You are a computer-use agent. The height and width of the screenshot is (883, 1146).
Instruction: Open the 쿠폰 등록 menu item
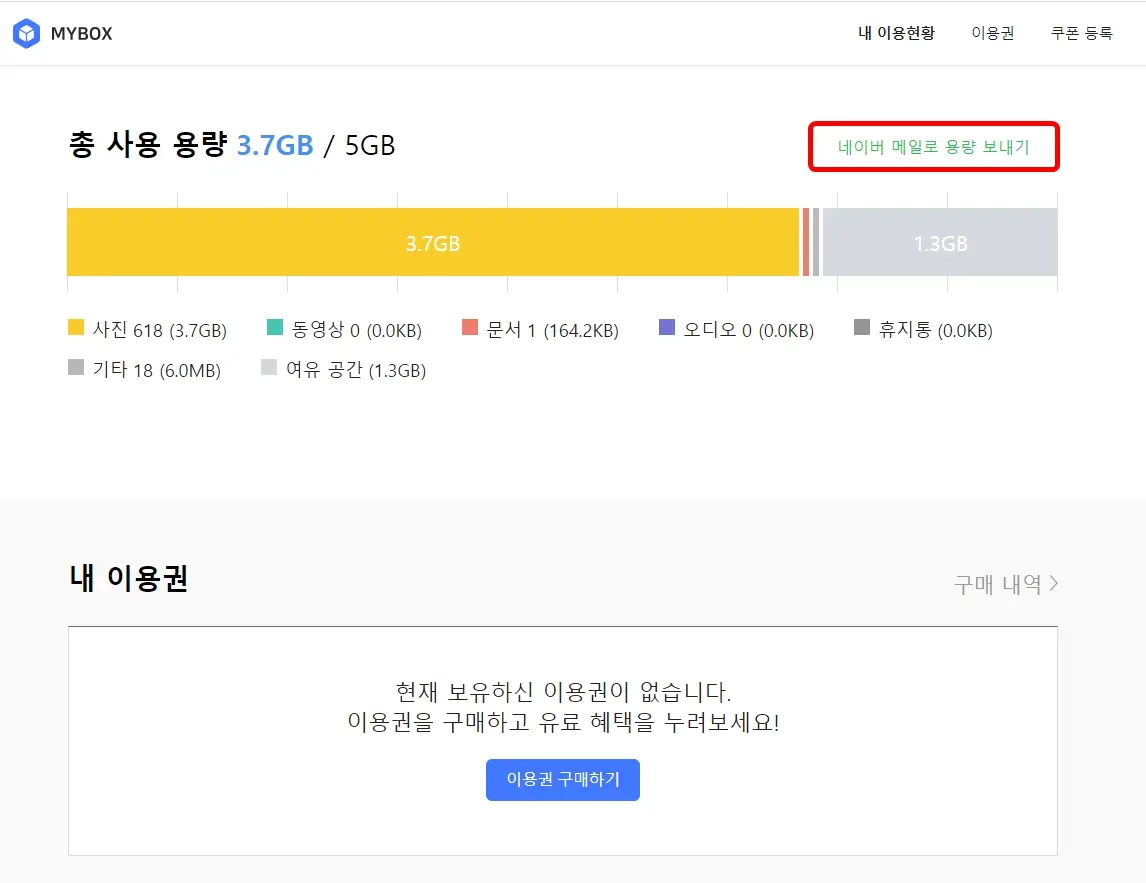(x=1080, y=32)
